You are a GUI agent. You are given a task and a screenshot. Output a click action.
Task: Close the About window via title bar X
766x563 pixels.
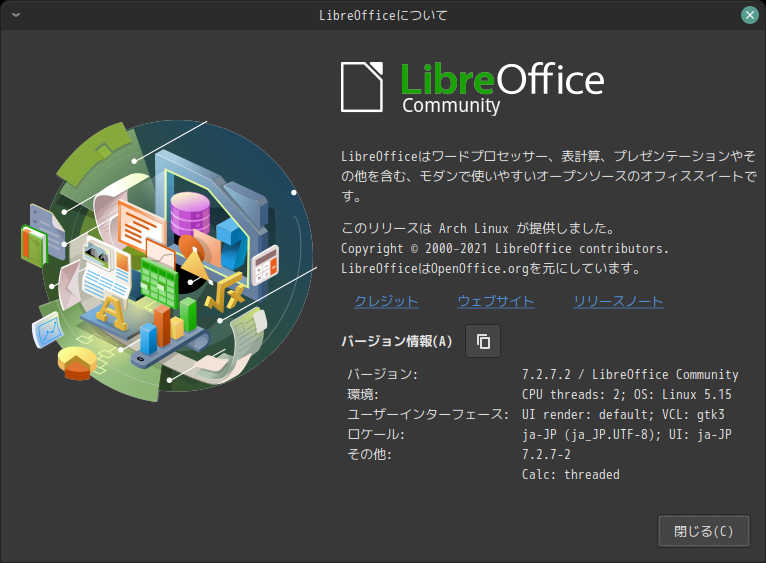click(x=749, y=15)
